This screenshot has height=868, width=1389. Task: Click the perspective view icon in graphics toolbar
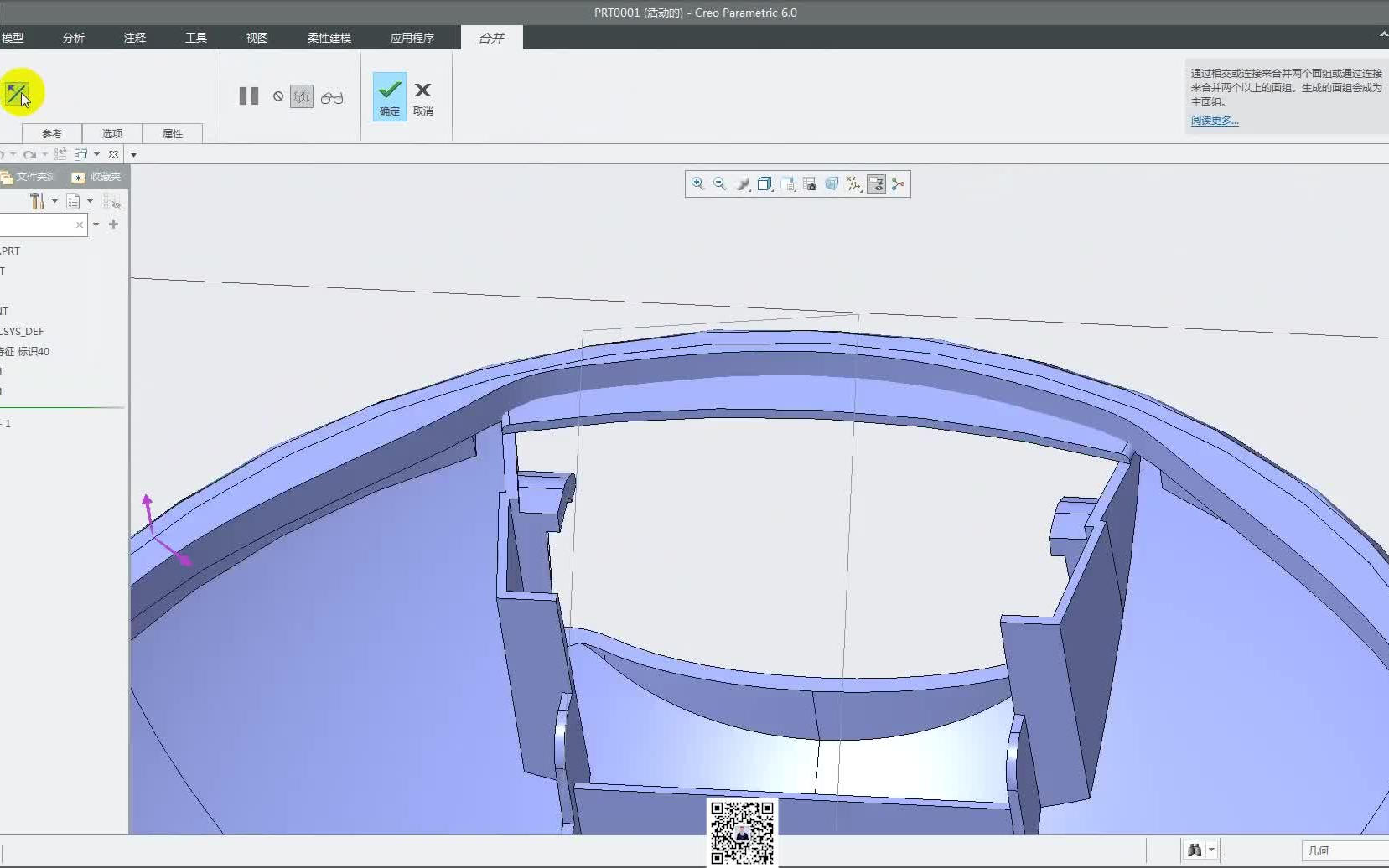(x=832, y=183)
